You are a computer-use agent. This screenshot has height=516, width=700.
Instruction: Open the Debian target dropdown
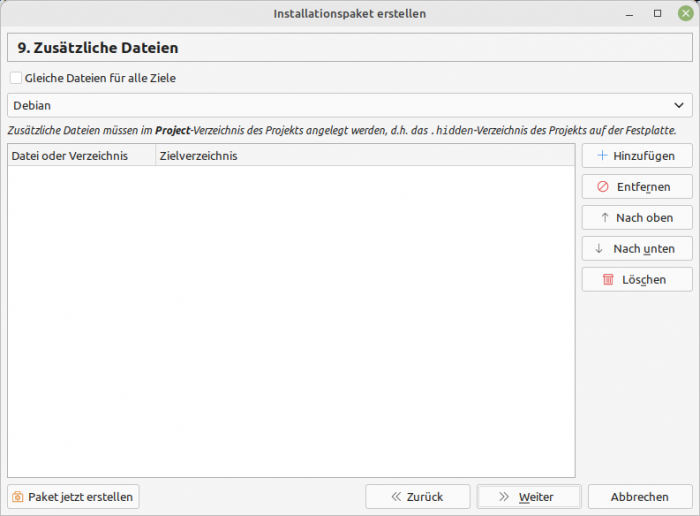tap(349, 105)
